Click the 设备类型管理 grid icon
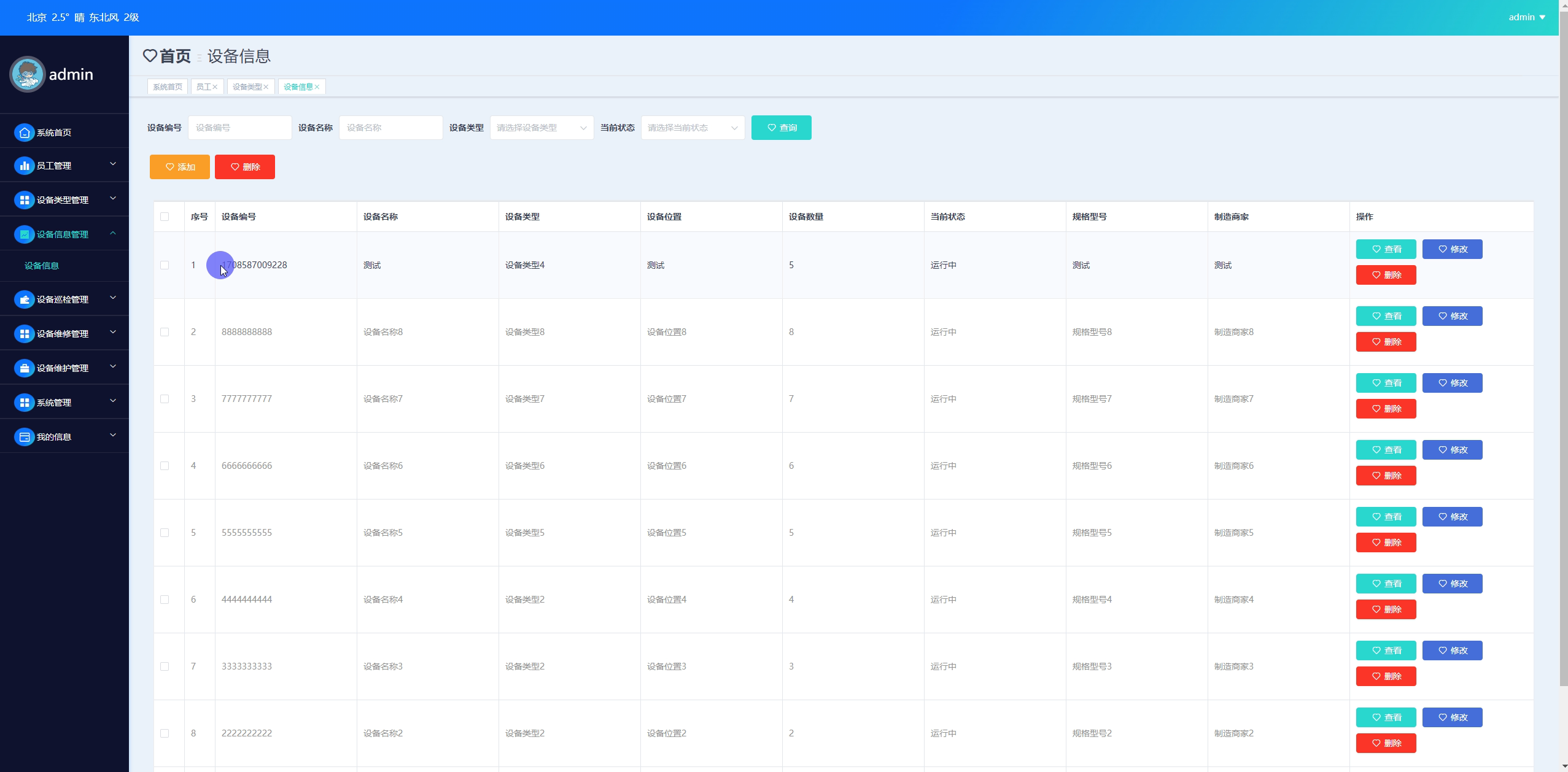 24,200
